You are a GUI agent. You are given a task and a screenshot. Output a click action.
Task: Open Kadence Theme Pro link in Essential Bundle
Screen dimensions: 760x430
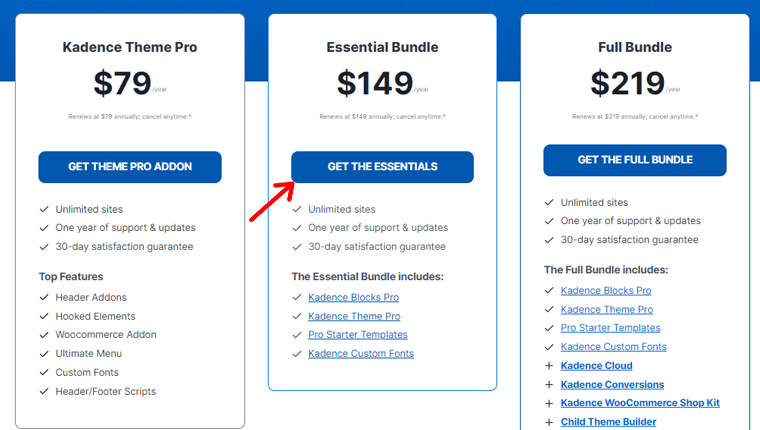(x=354, y=316)
